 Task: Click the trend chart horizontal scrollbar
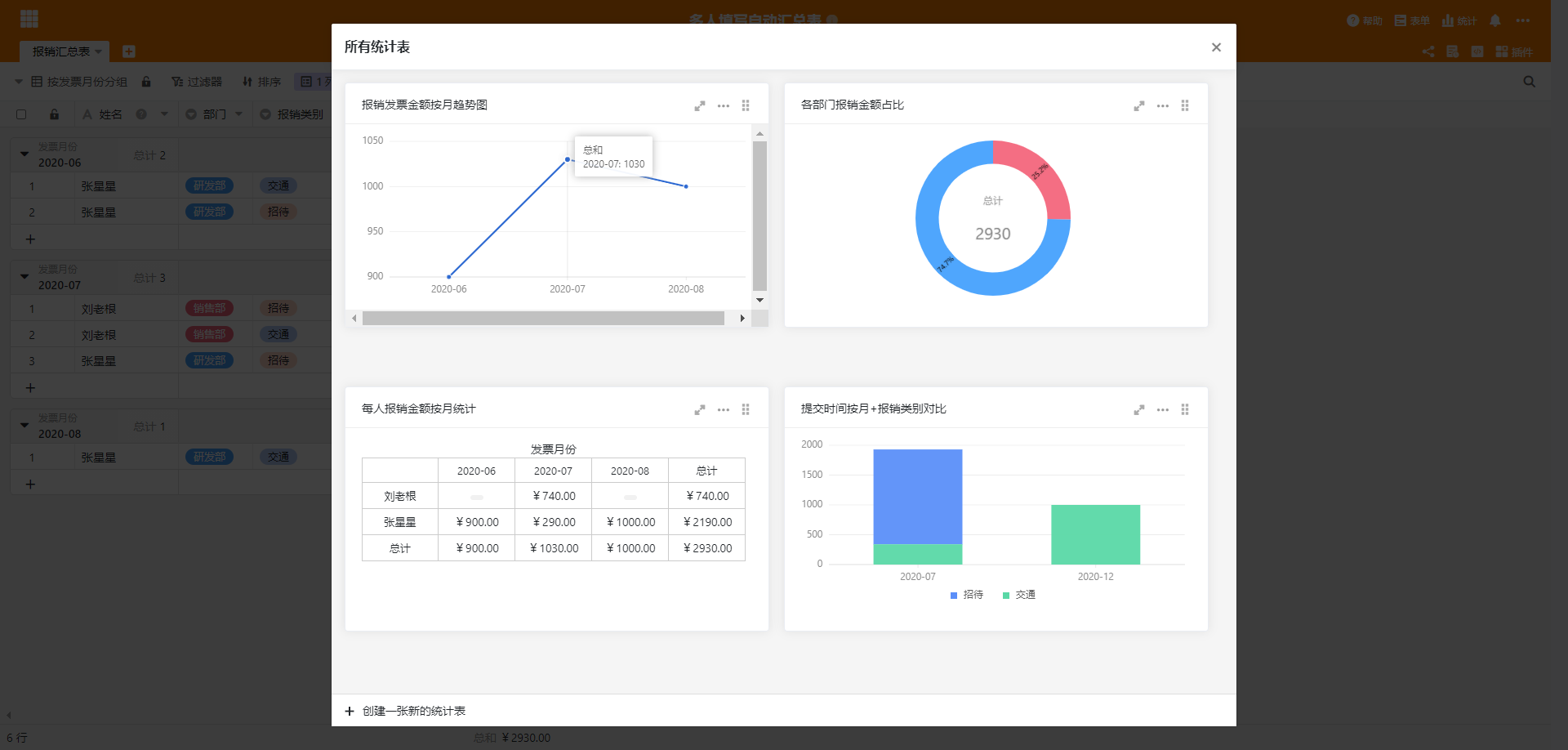543,318
